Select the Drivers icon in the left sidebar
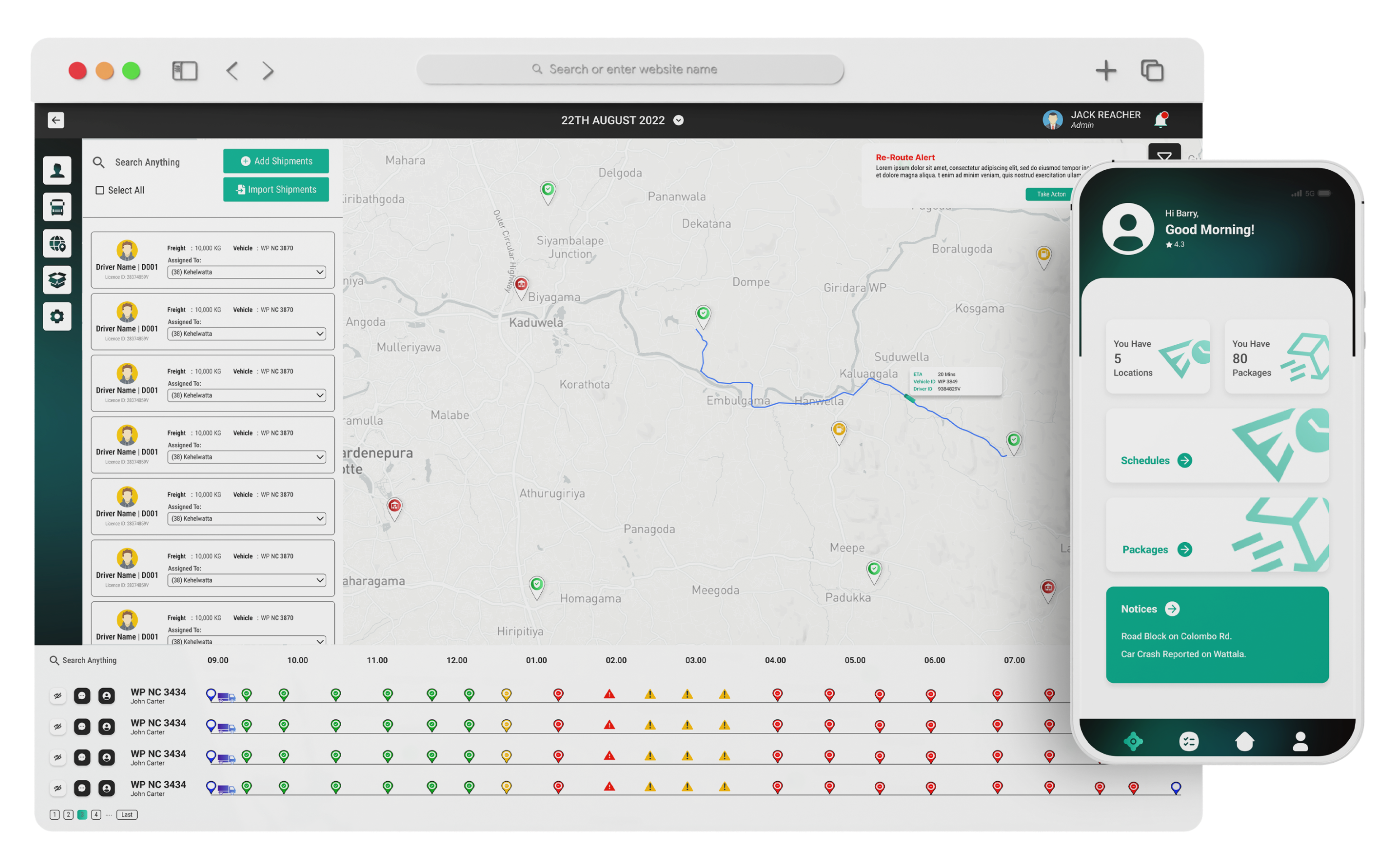The height and width of the screenshot is (868, 1391). coord(57,170)
